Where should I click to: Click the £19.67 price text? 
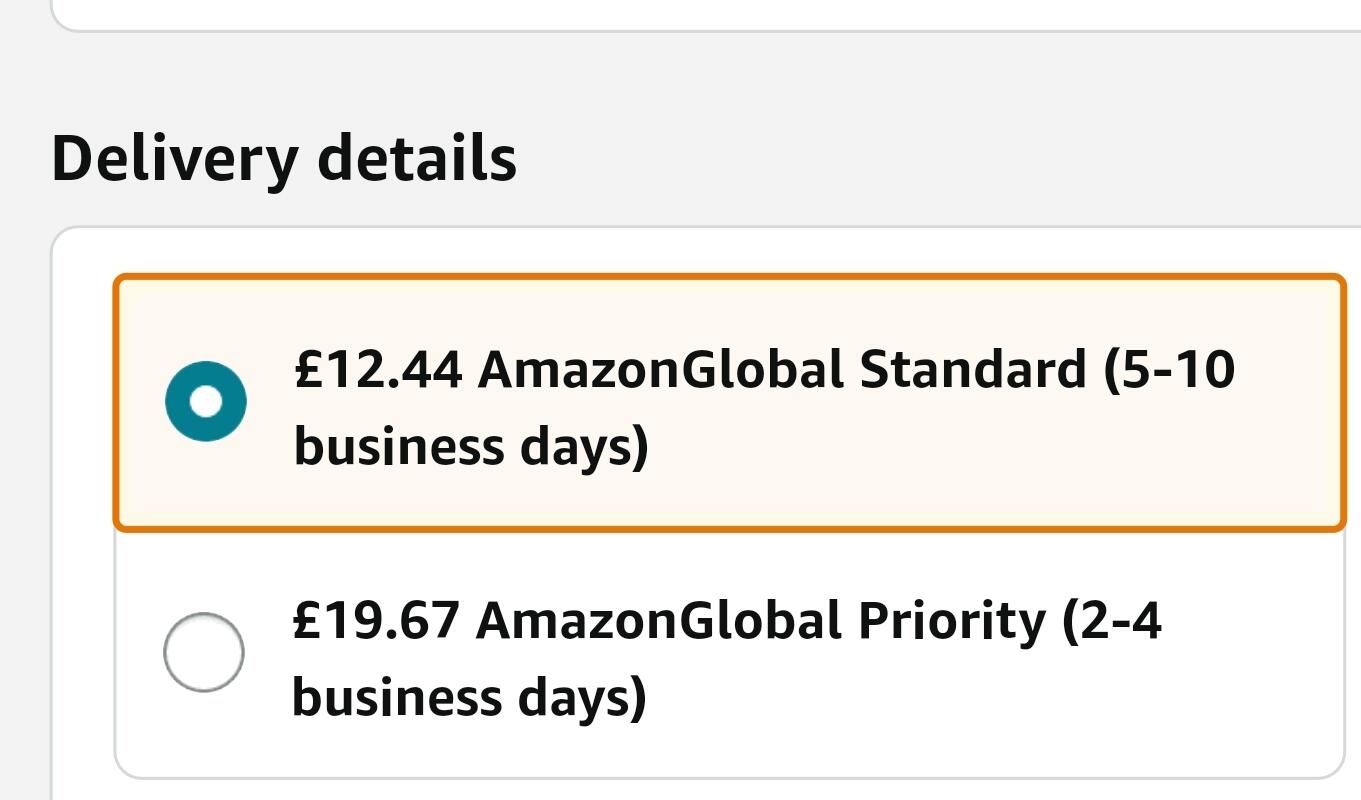pos(376,621)
